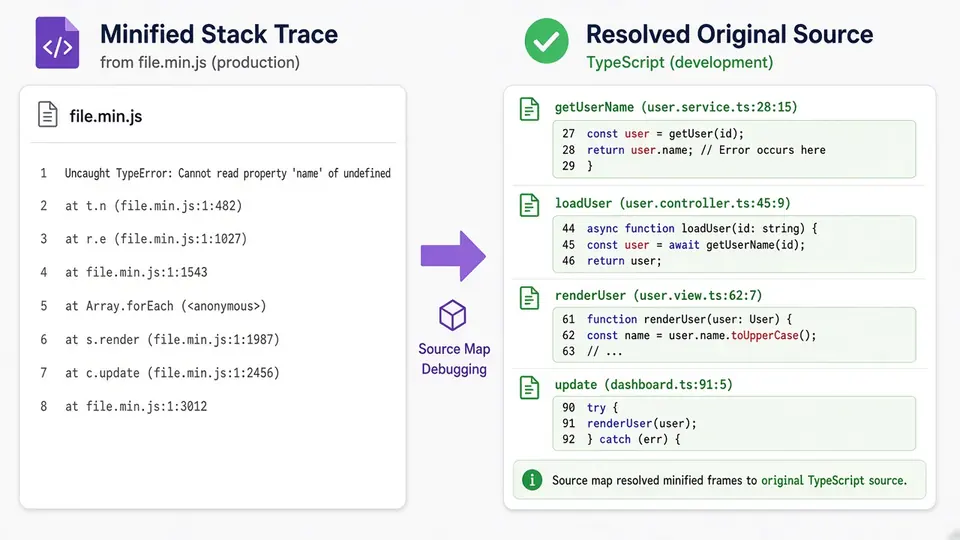Select 'at file.min.js:1:1543' frame
This screenshot has height=540, width=960.
(136, 272)
